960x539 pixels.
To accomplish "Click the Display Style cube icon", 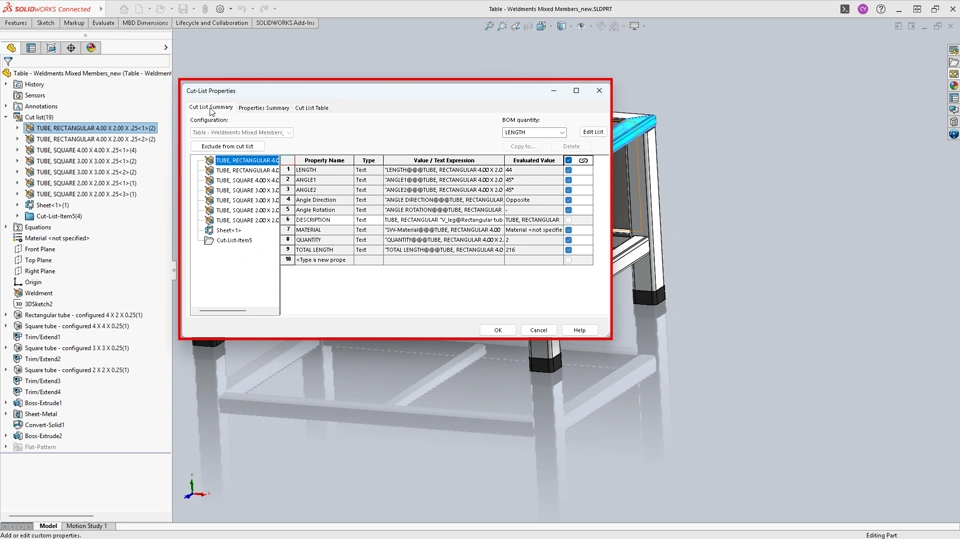I will coord(561,26).
